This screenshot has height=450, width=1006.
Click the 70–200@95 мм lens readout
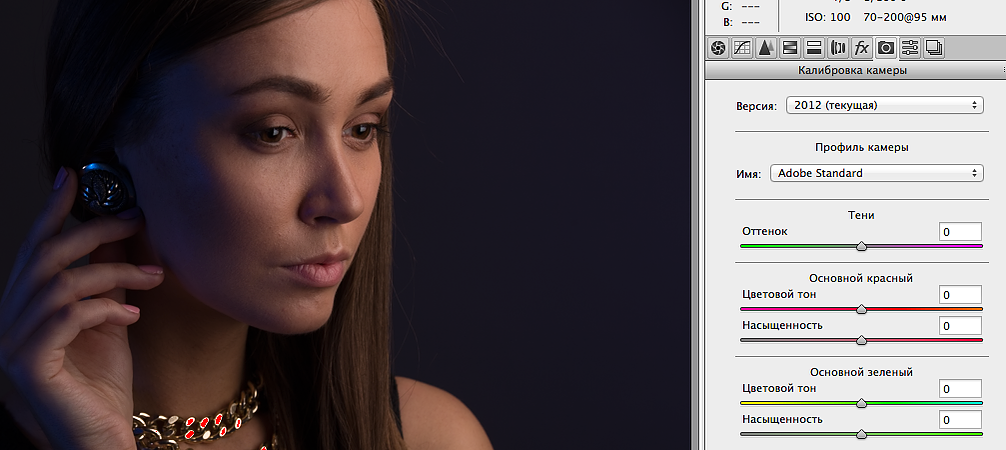(907, 17)
